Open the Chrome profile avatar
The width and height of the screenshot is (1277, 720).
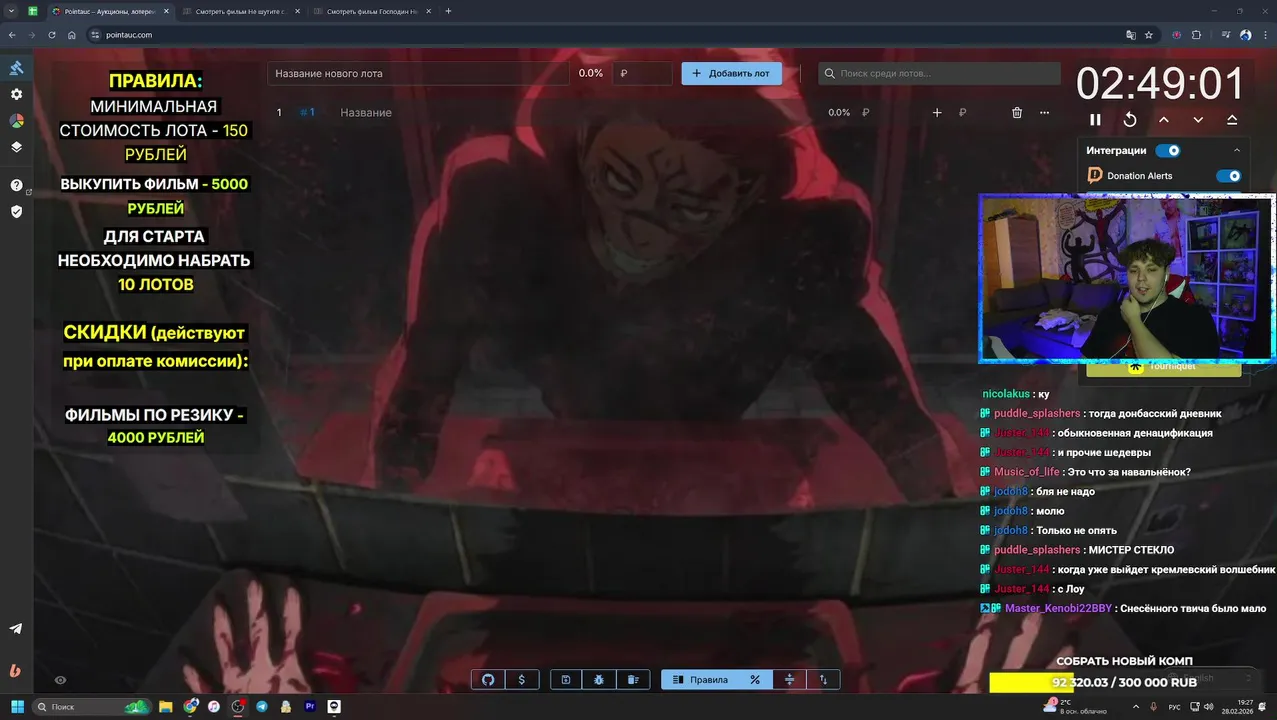1246,35
